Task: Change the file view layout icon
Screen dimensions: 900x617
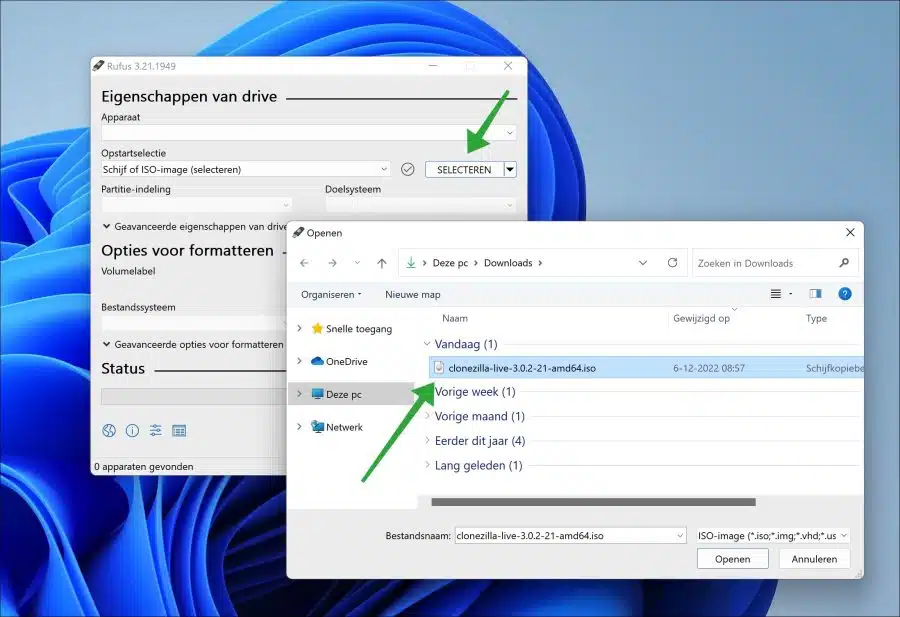Action: point(775,294)
